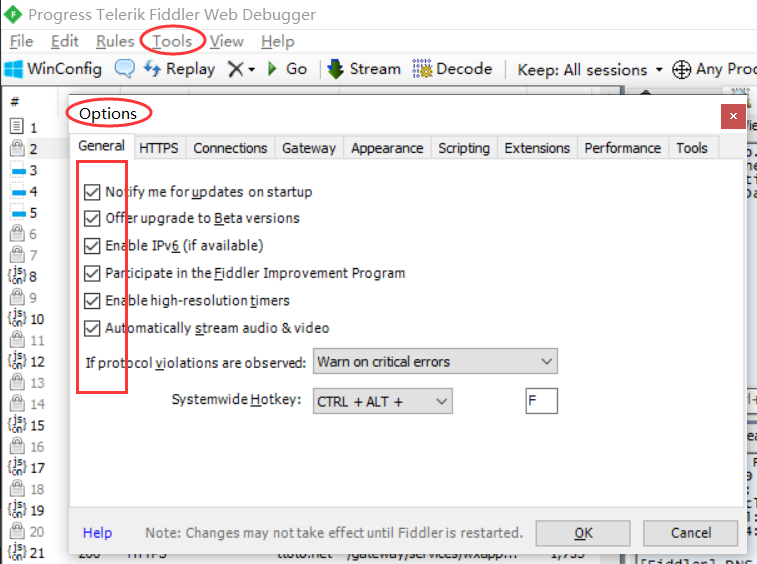Open the Rules menu

pos(115,42)
